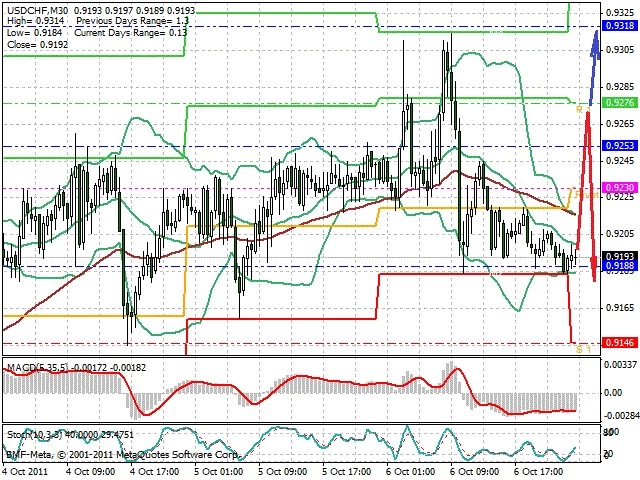Click the 0.9188 blue level label
Viewport: 640px width, 480px height.
620,266
